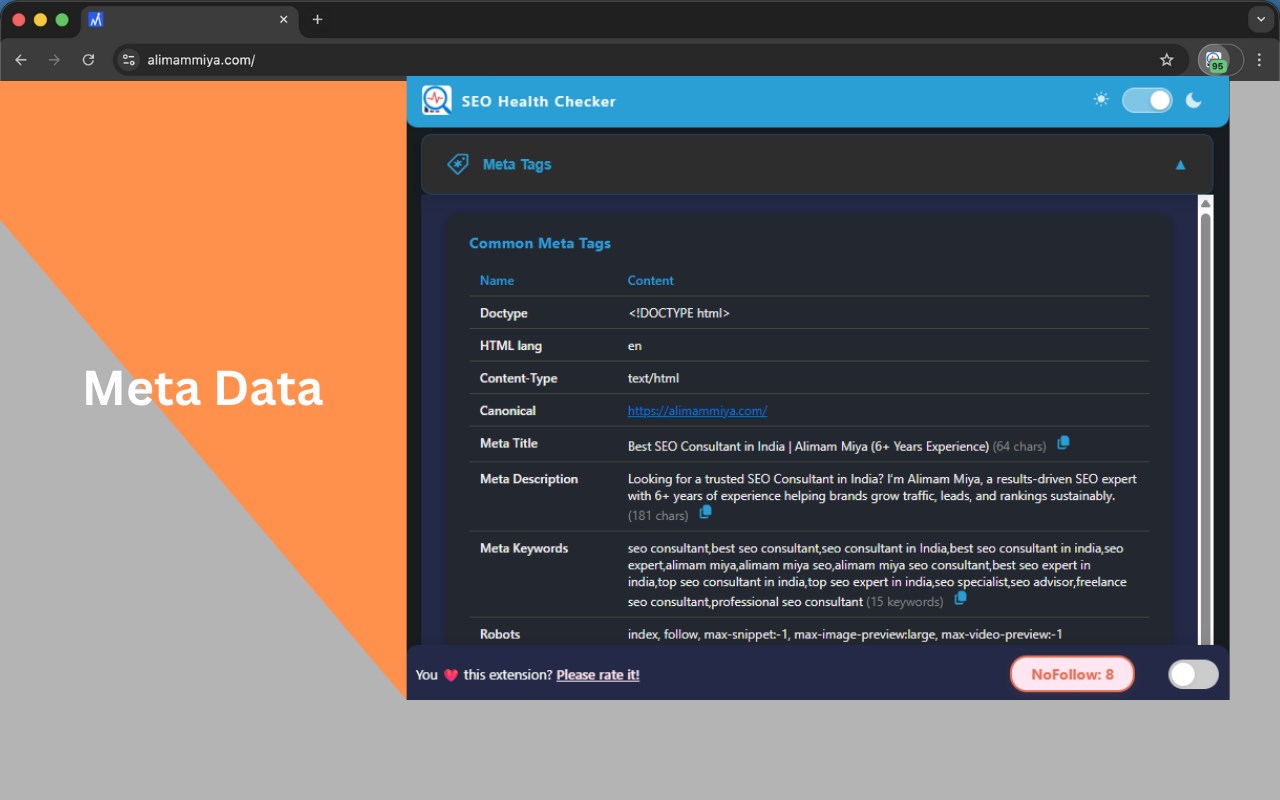Go back to the previous page

tap(21, 60)
